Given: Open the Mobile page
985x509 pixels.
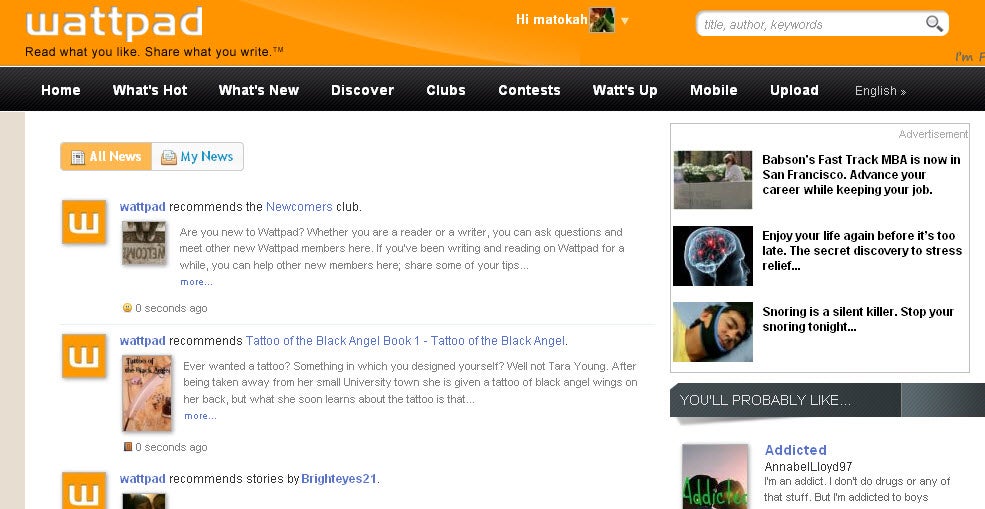Looking at the screenshot, I should 714,90.
